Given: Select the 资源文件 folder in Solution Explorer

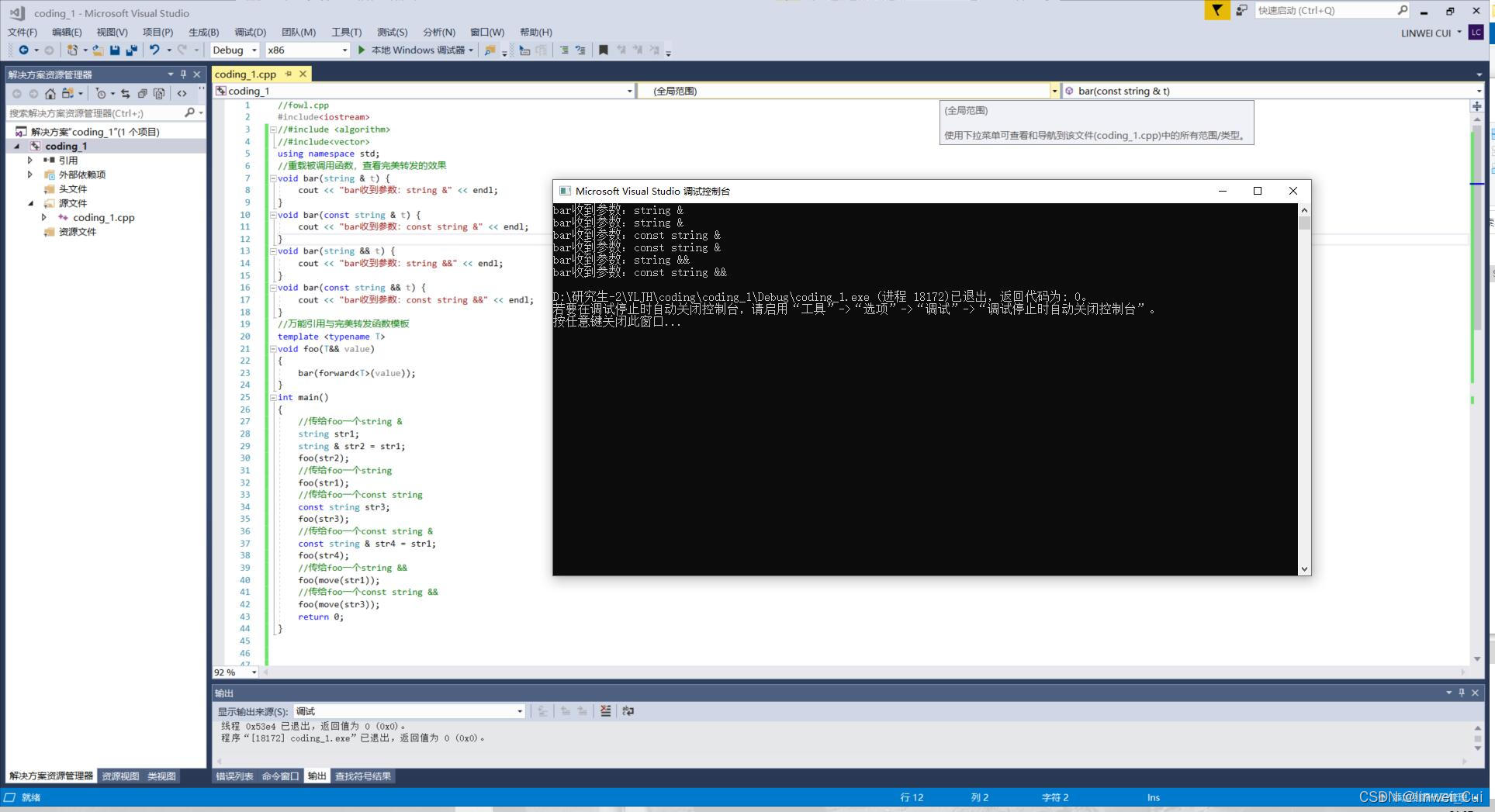Looking at the screenshot, I should [78, 232].
